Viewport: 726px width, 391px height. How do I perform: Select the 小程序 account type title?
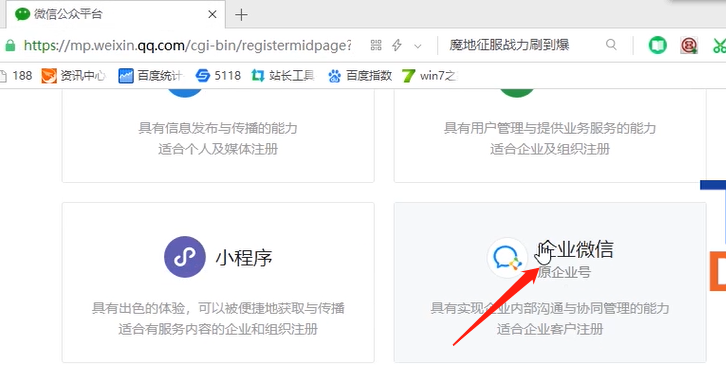(244, 258)
